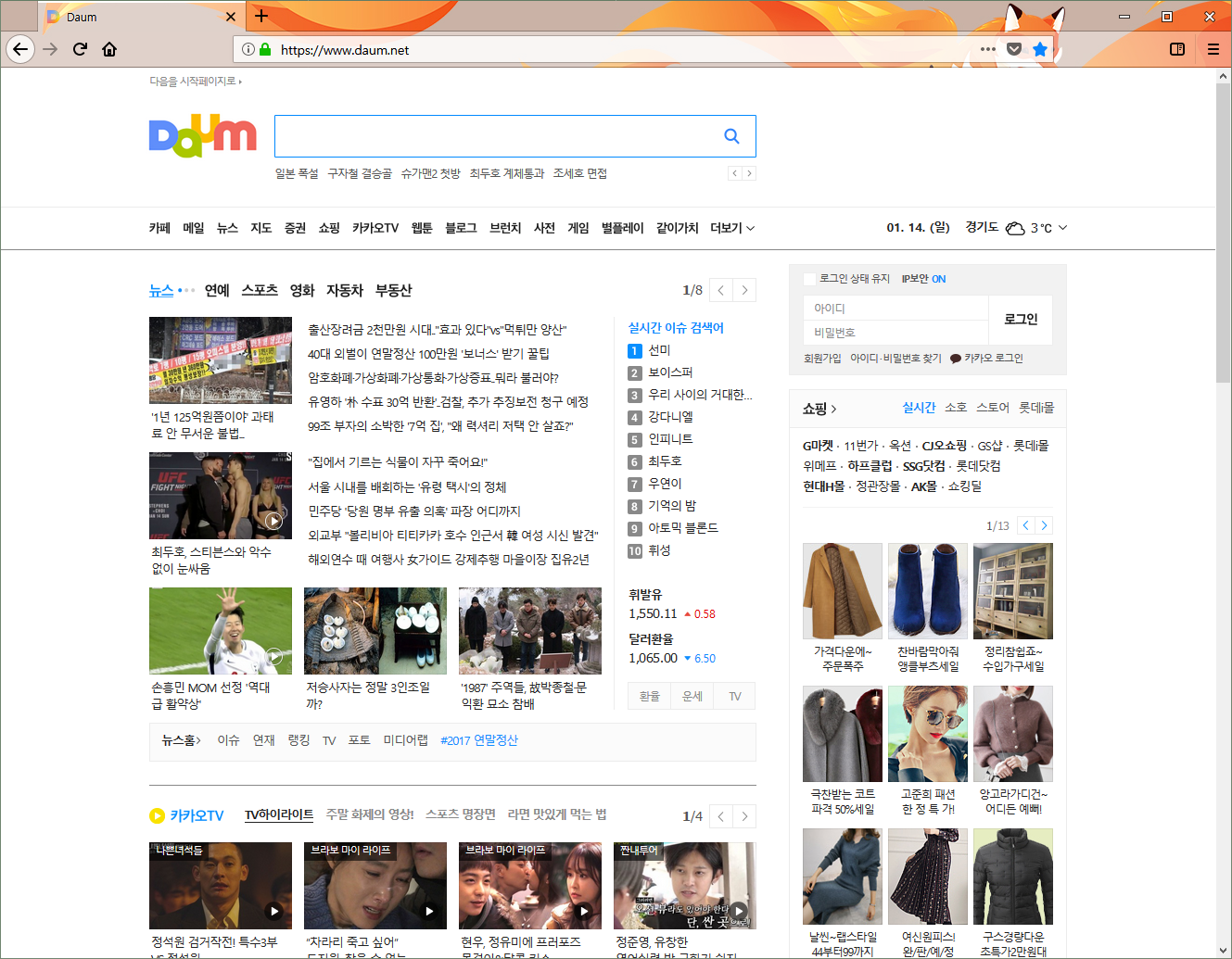Screen dimensions: 1232x959
Task: Open the page actions three-dot menu
Action: pyautogui.click(x=988, y=49)
